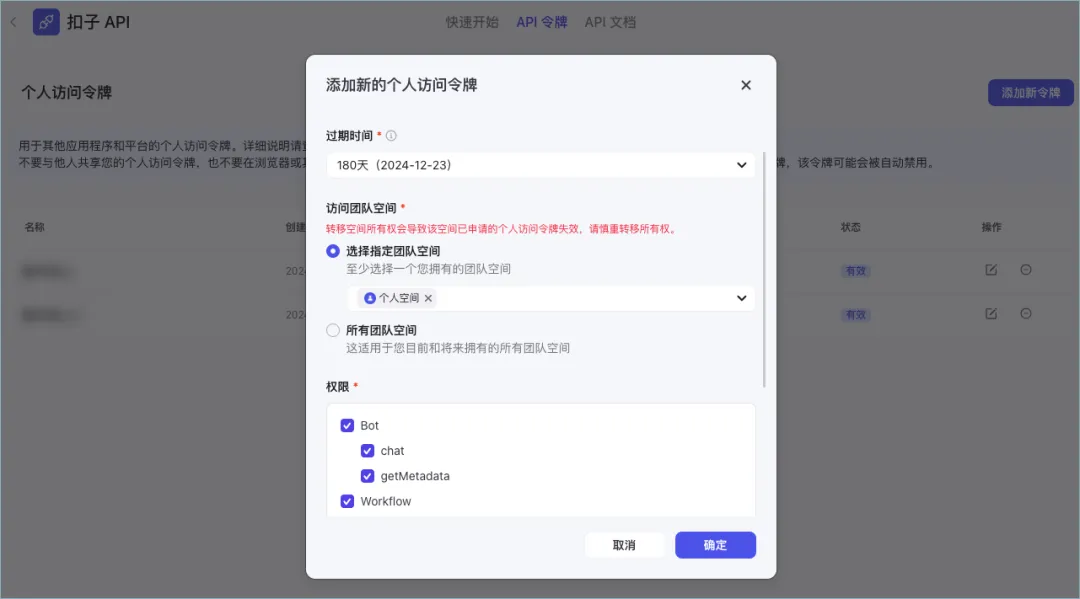Click edit icon for first token row
Viewport: 1080px width, 599px height.
pos(991,270)
